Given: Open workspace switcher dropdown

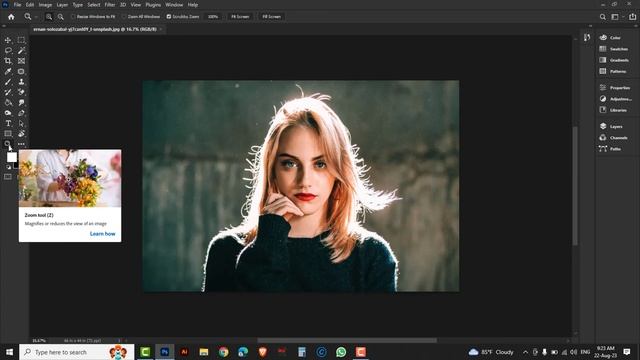Looking at the screenshot, I should pyautogui.click(x=617, y=17).
